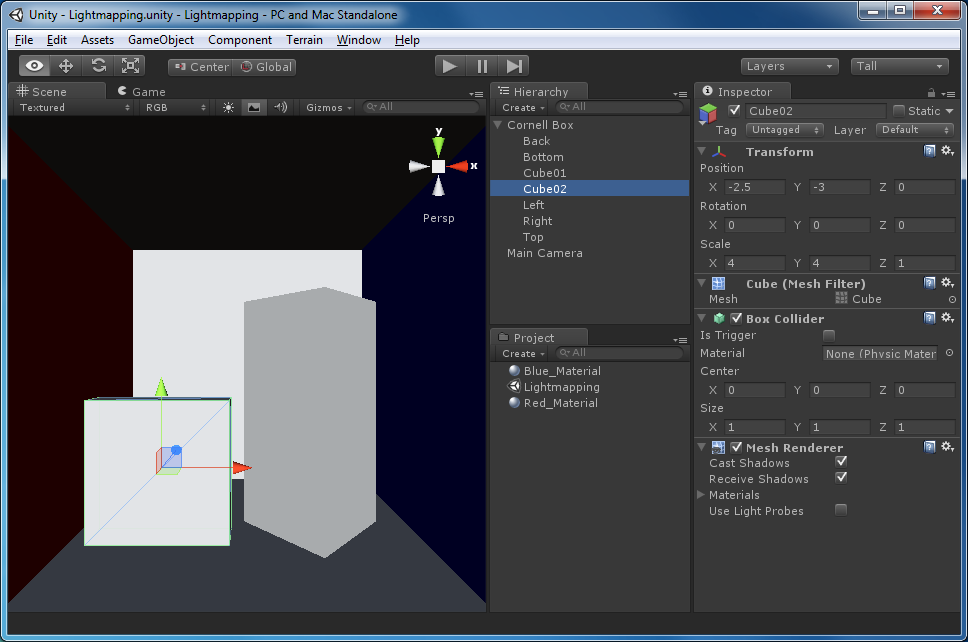Click the Persp label under the gizmo

point(439,218)
